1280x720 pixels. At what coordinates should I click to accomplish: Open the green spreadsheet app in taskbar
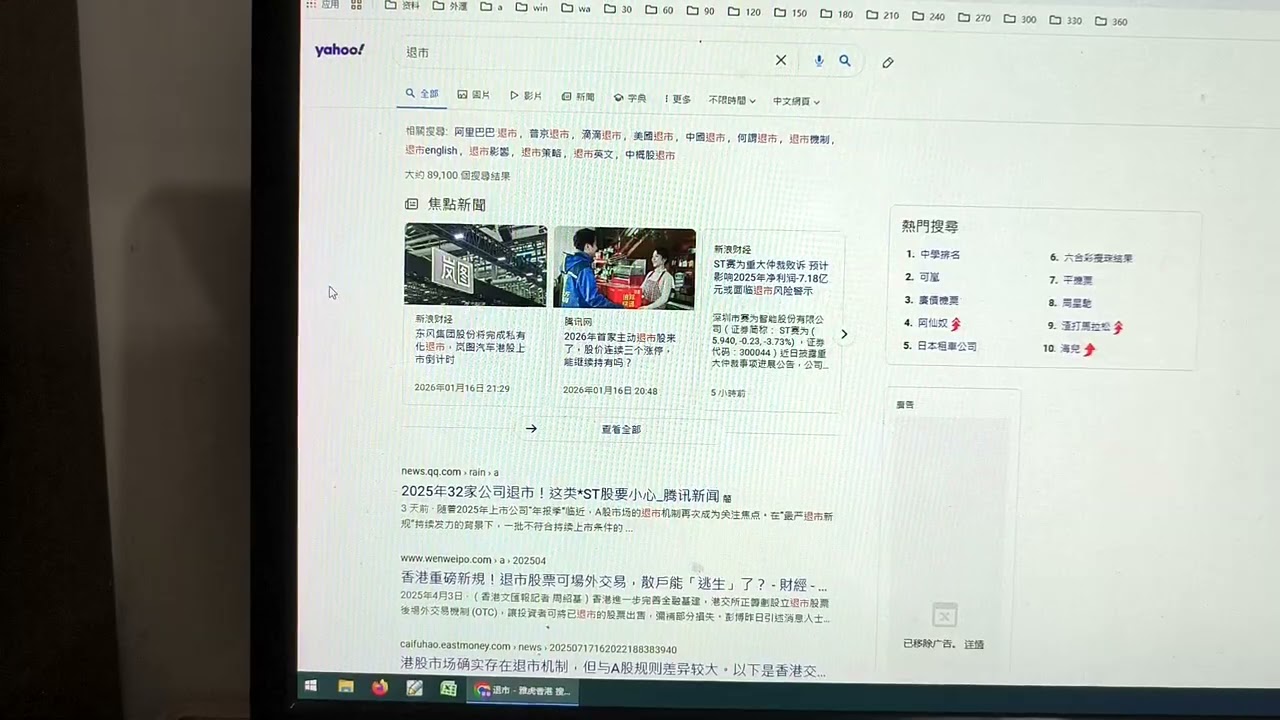tap(449, 689)
